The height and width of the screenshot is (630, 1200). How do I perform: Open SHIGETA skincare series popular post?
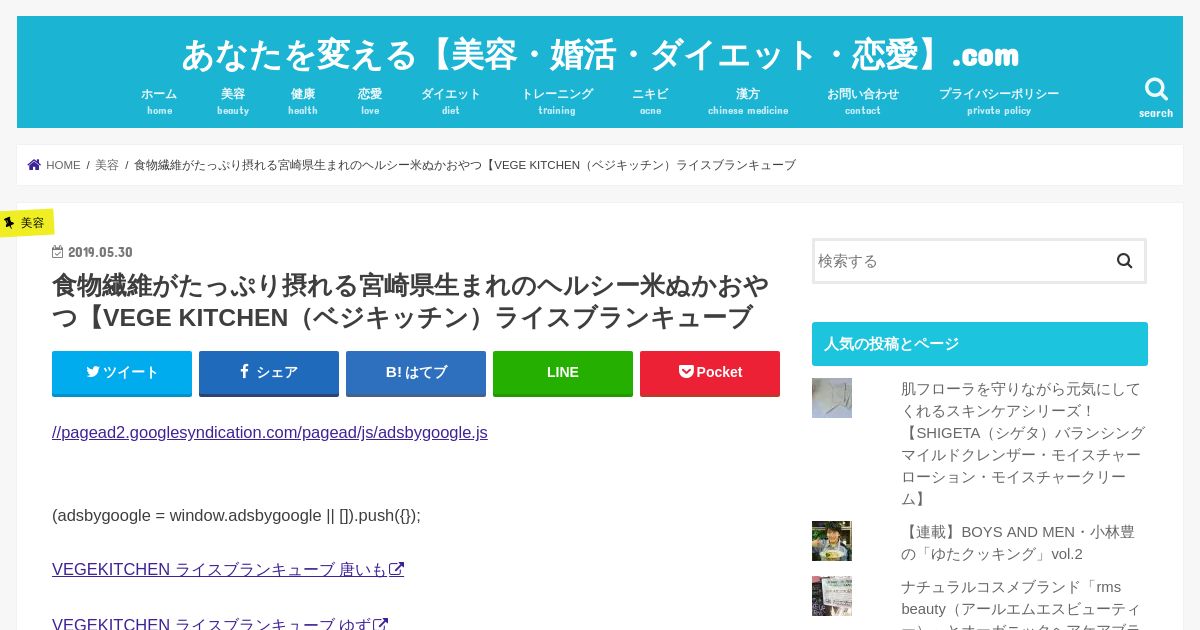[1023, 443]
